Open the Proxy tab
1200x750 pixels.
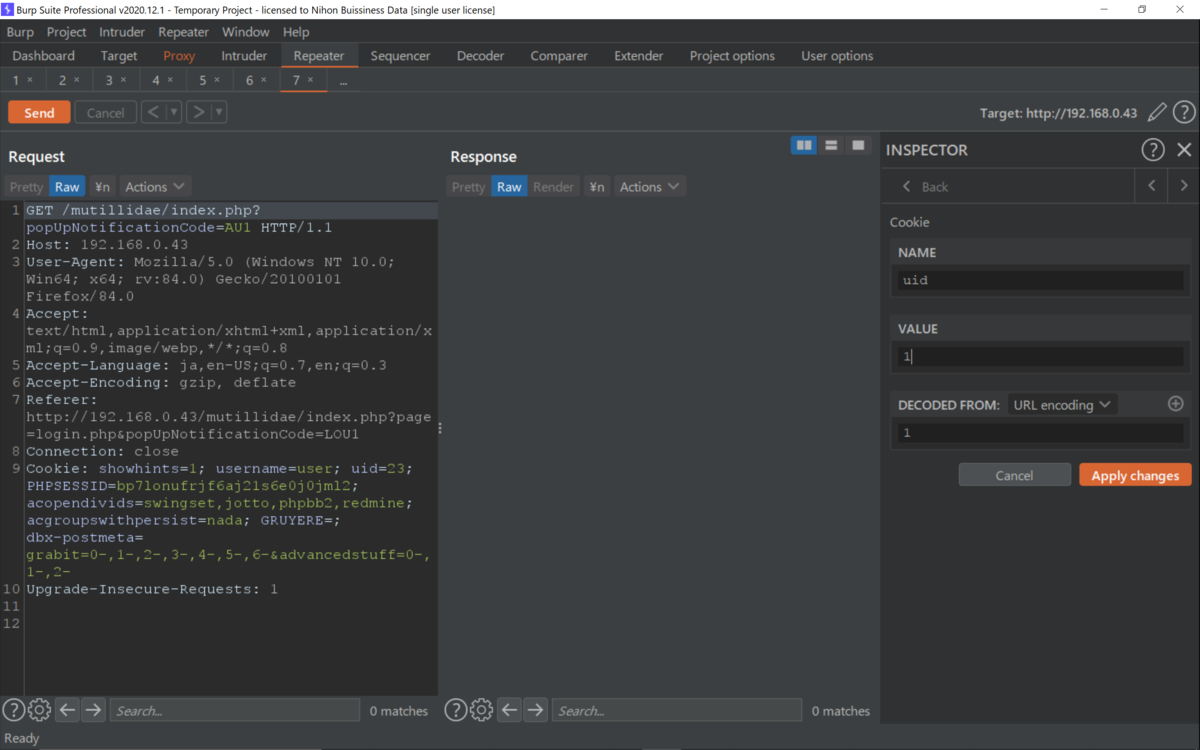pyautogui.click(x=179, y=56)
